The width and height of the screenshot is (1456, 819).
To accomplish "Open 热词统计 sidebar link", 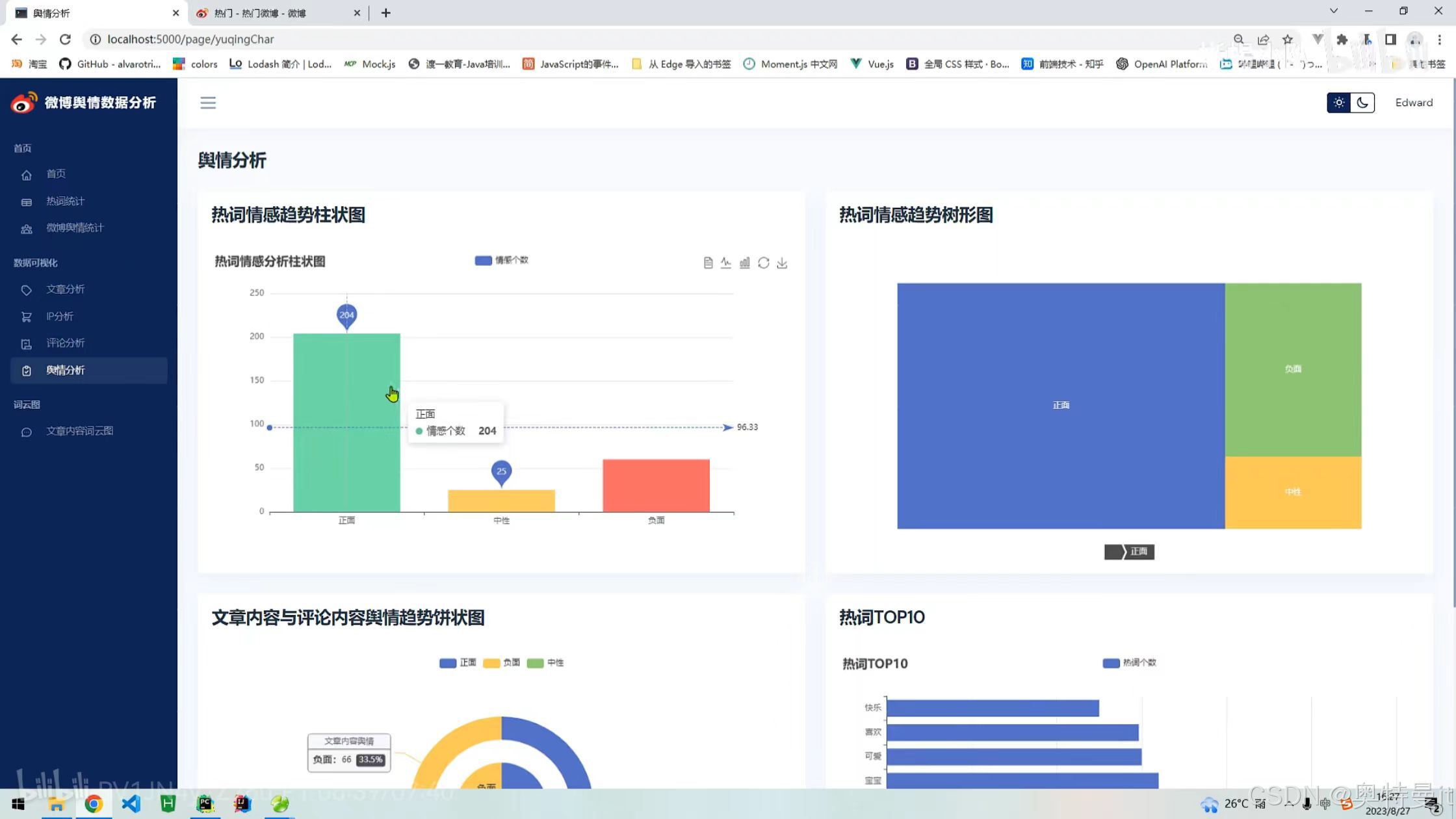I will (x=65, y=201).
